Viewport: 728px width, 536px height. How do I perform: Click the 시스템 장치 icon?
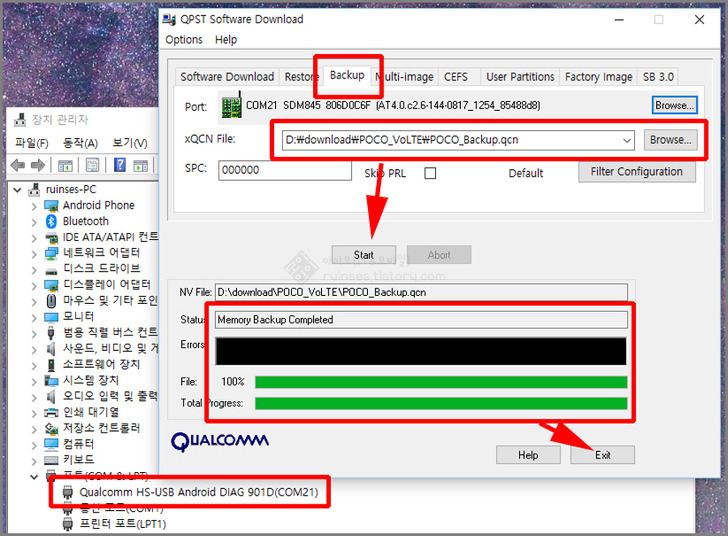(51, 380)
